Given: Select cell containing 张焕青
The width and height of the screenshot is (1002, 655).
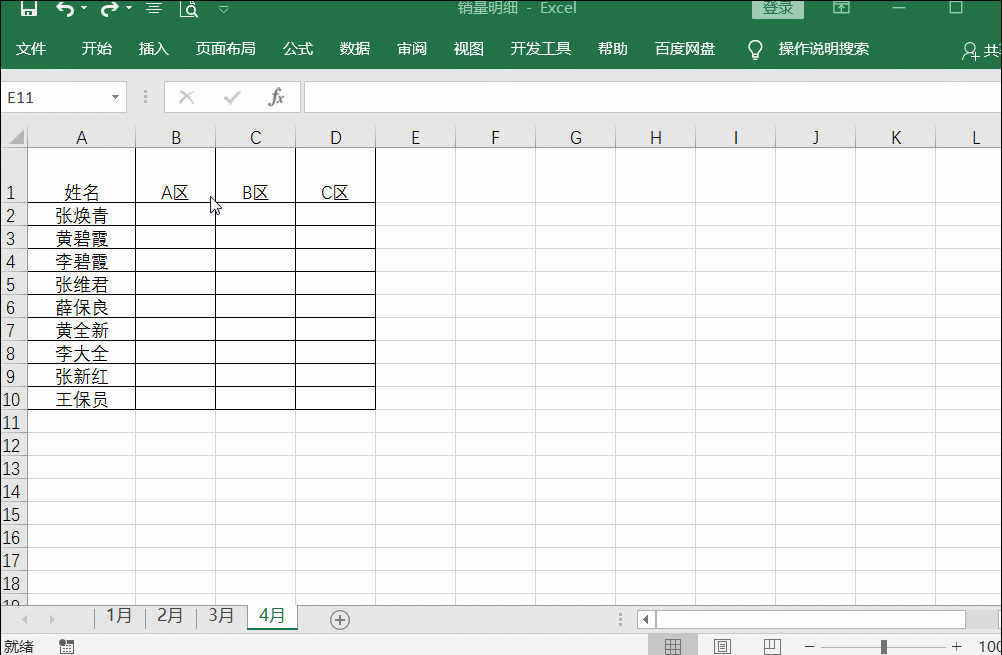Looking at the screenshot, I should (81, 214).
